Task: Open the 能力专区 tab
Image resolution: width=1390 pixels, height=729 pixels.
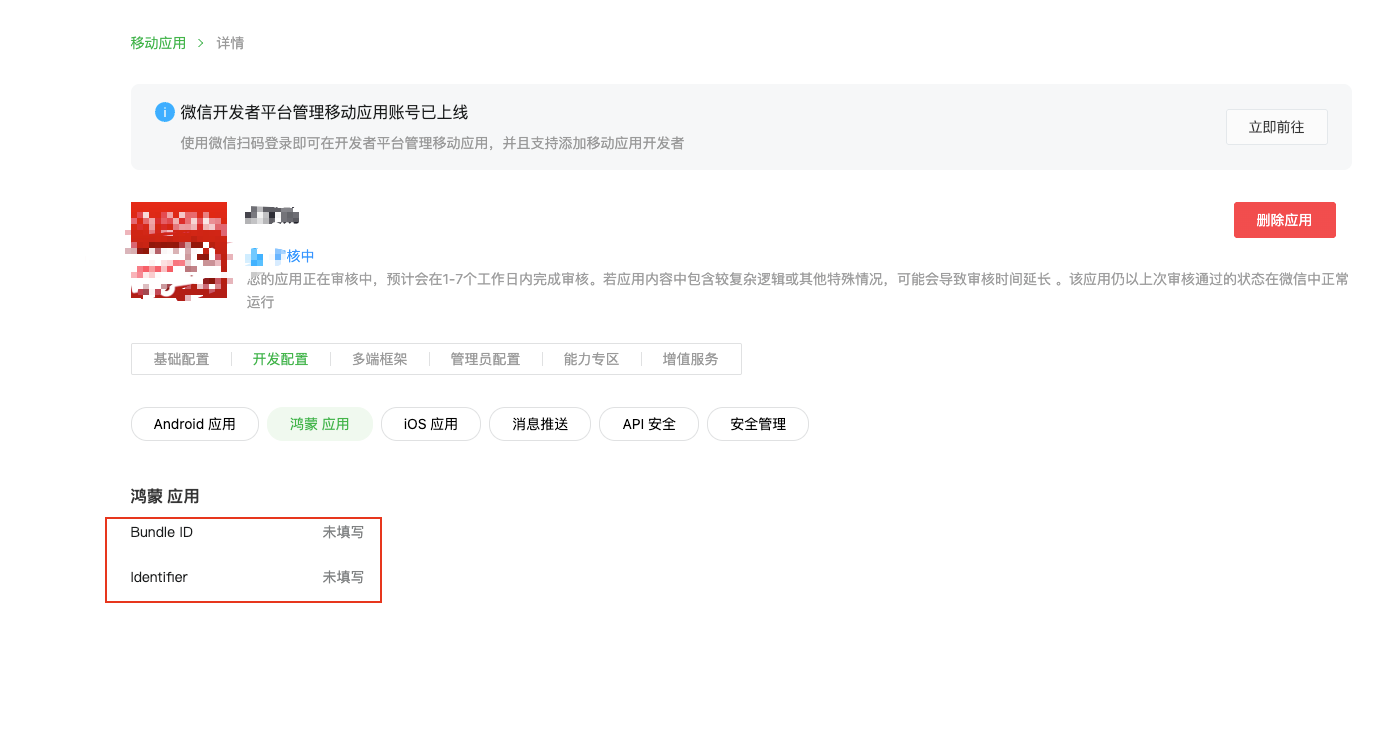Action: pyautogui.click(x=591, y=359)
